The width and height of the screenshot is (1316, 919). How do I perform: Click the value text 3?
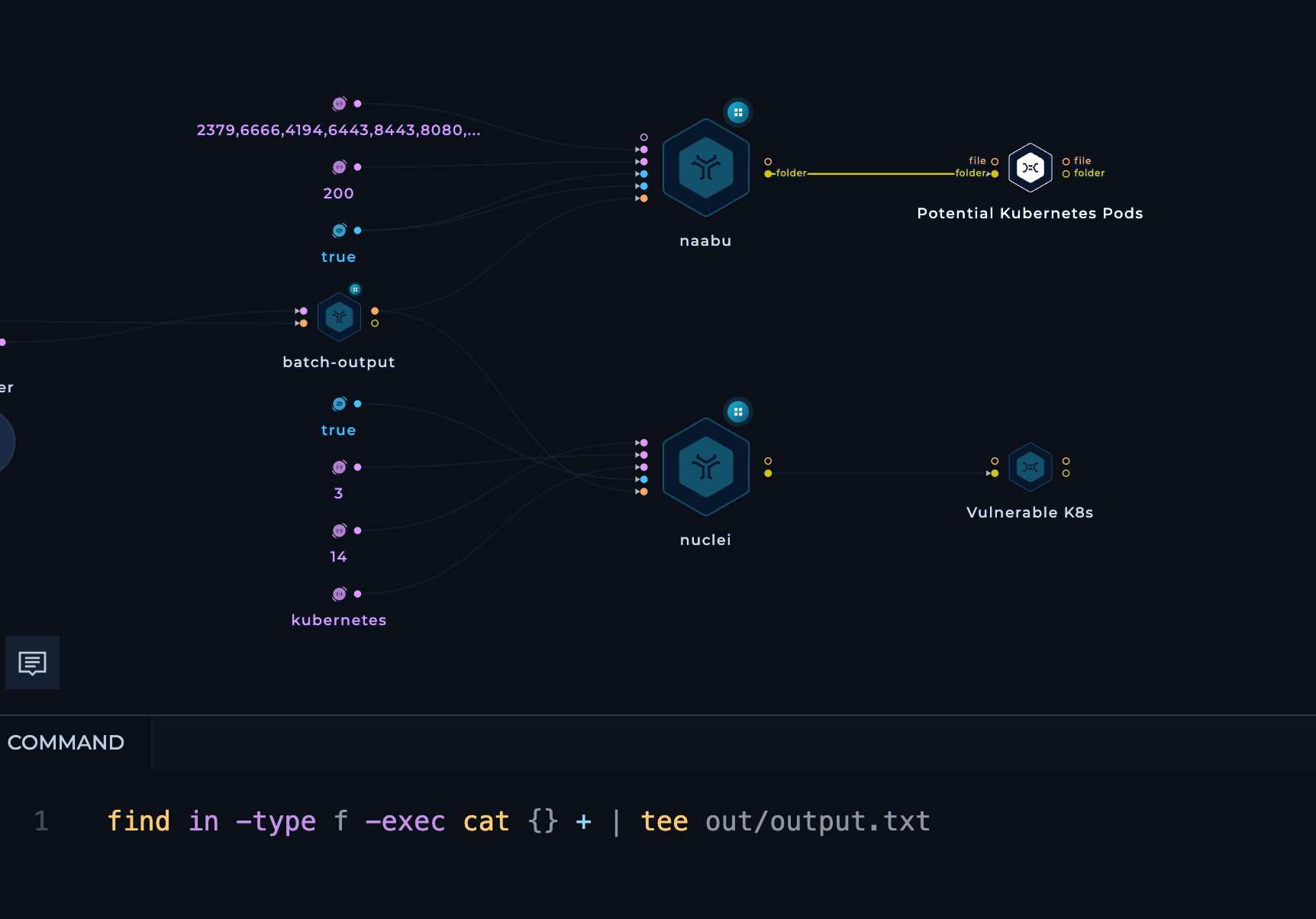pyautogui.click(x=339, y=494)
